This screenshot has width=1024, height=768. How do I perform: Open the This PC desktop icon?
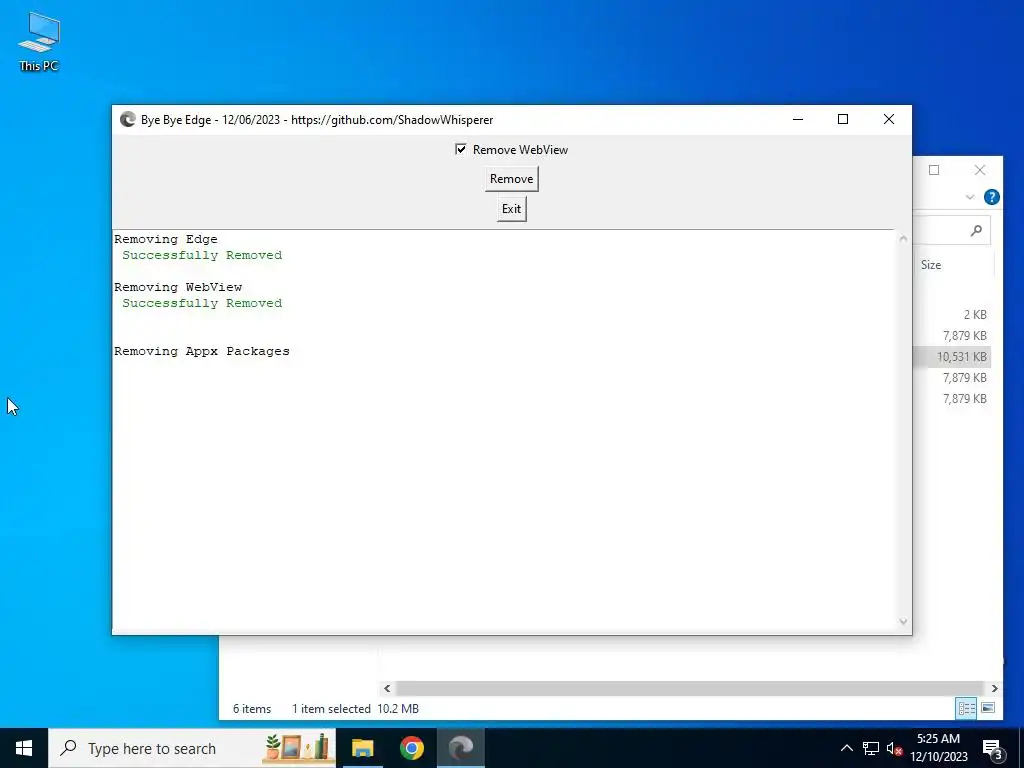[x=39, y=42]
